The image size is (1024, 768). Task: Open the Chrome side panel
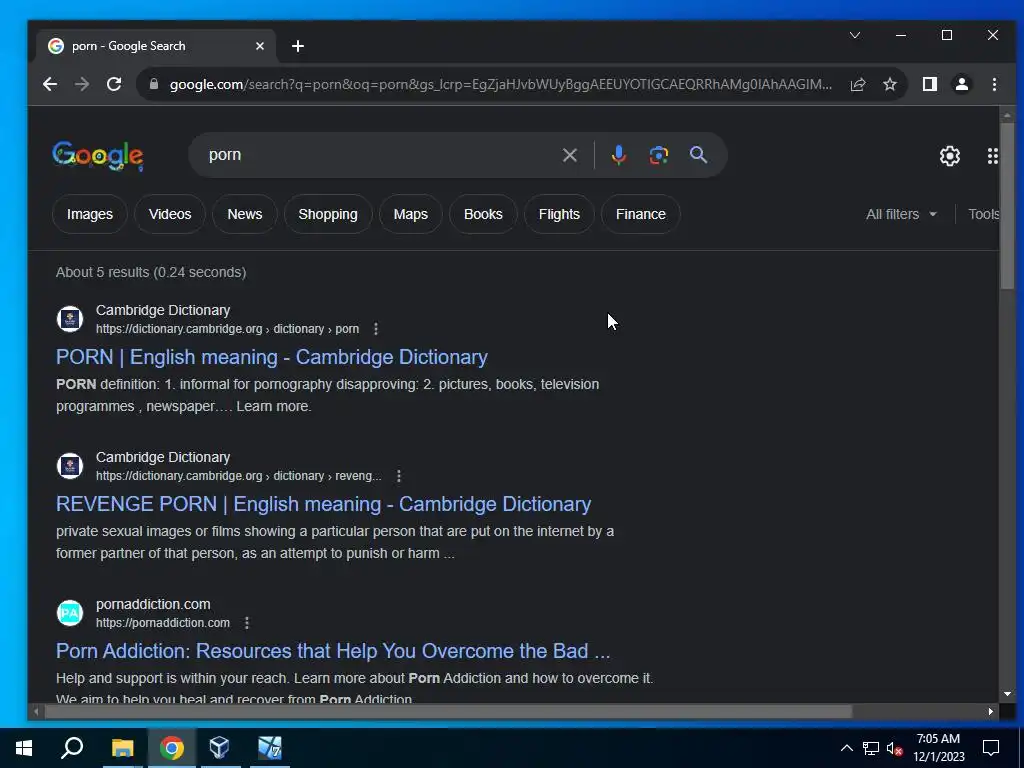pyautogui.click(x=929, y=84)
